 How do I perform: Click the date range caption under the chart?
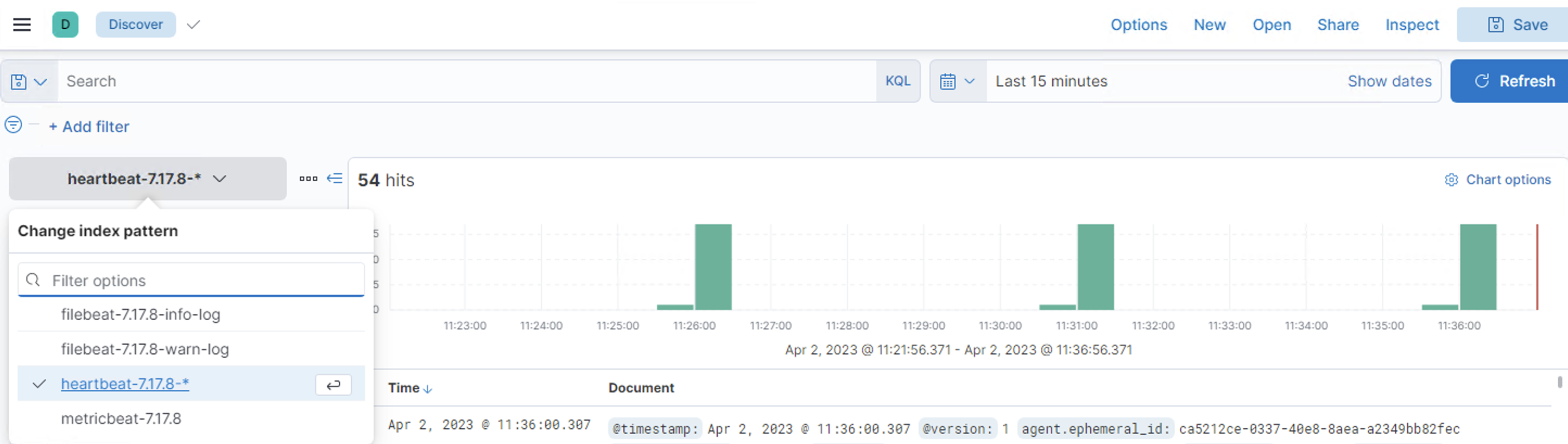(958, 350)
